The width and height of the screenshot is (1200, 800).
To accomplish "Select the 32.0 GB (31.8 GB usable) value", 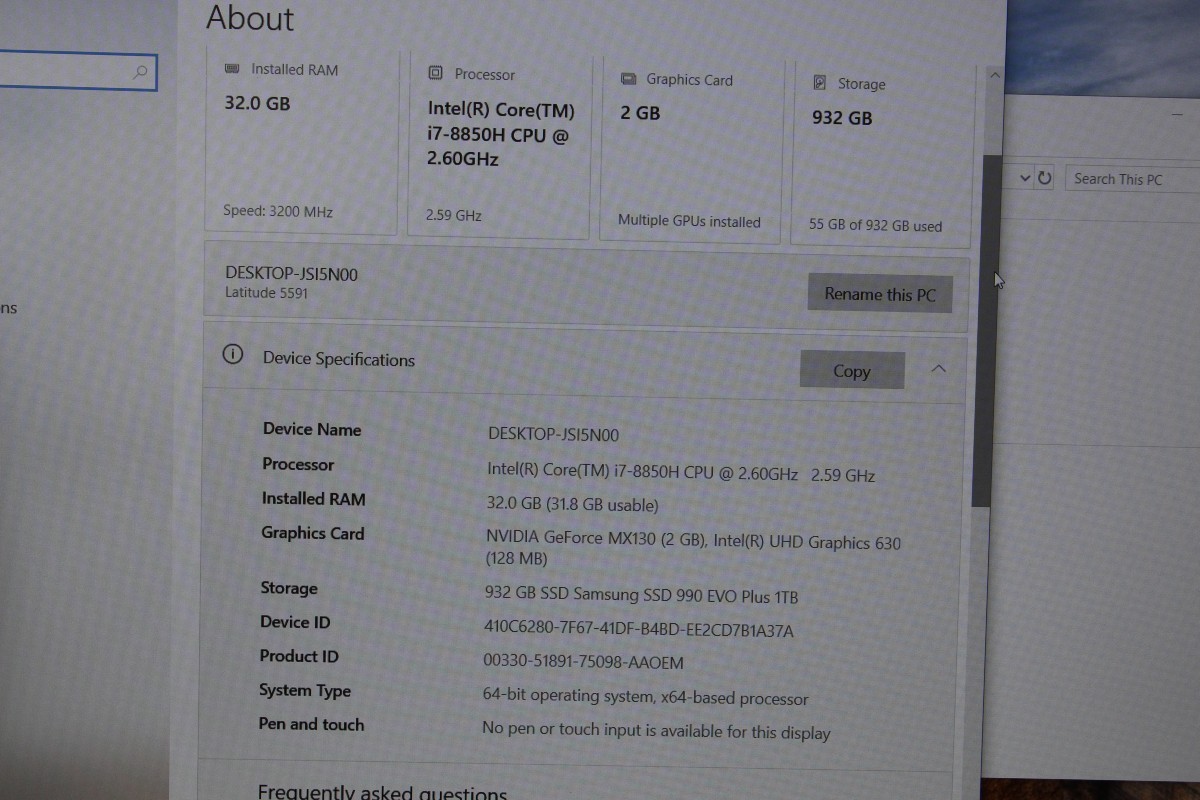I will click(572, 504).
